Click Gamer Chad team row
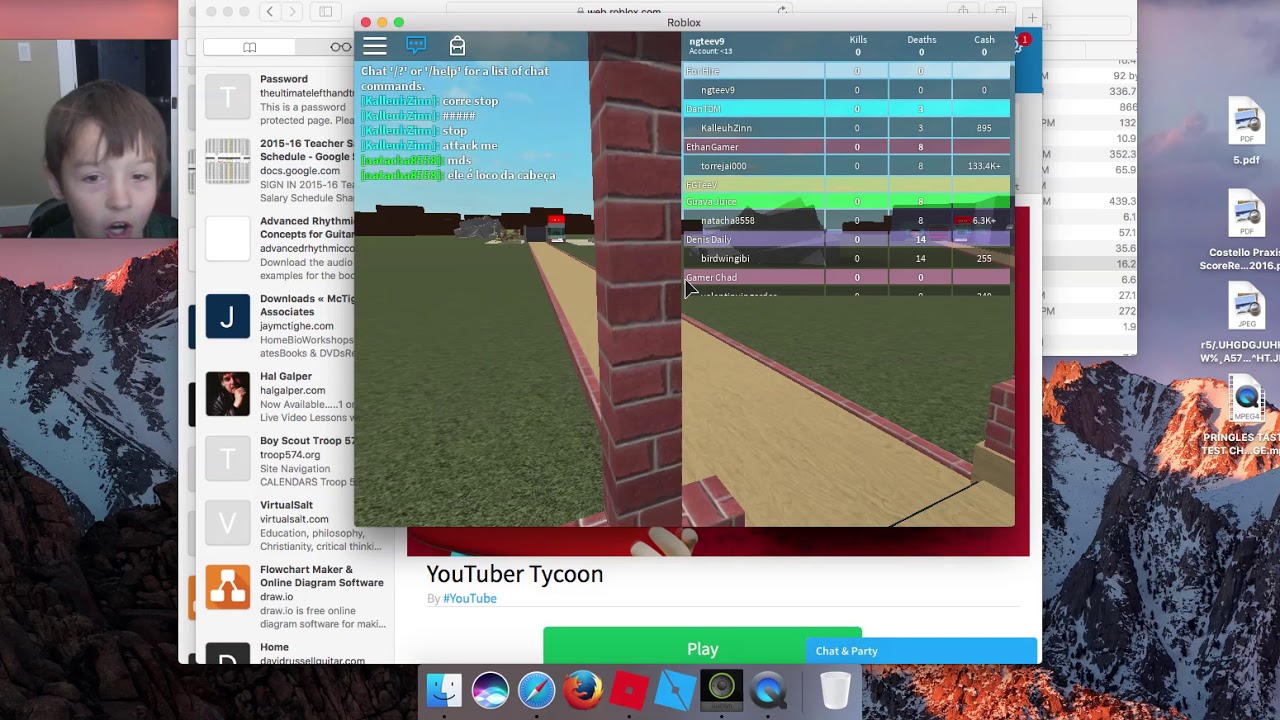 [846, 277]
